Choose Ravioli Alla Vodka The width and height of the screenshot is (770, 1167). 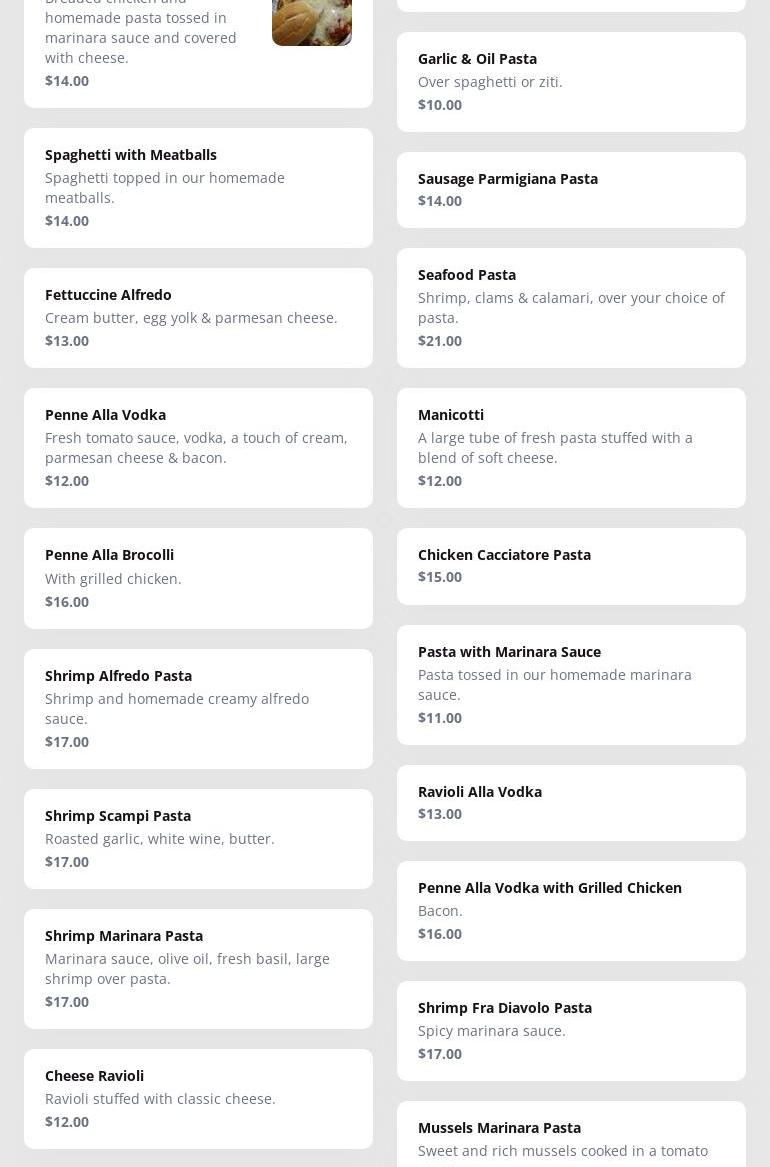[571, 802]
